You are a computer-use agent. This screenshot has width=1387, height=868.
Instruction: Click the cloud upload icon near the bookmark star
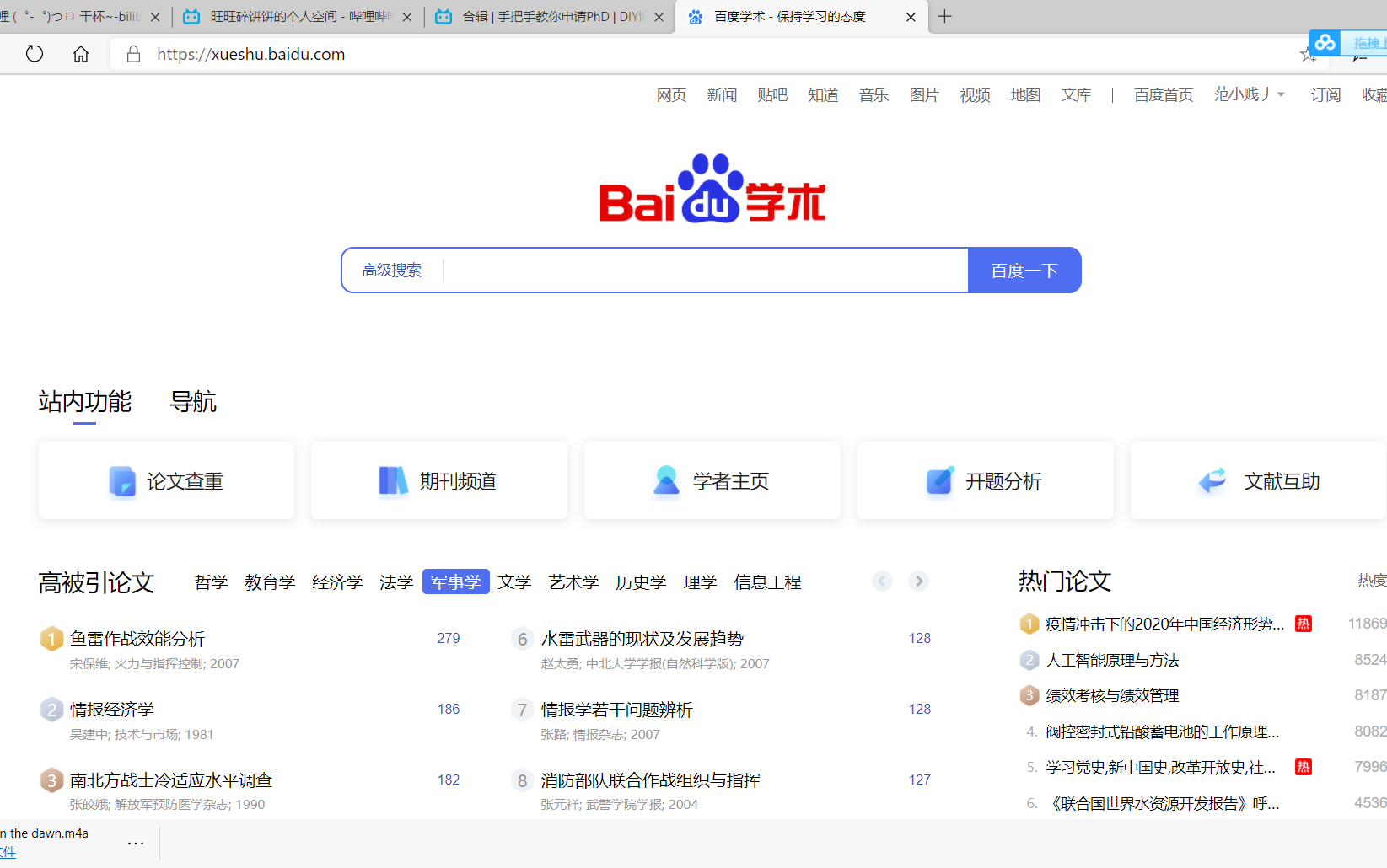(x=1324, y=43)
